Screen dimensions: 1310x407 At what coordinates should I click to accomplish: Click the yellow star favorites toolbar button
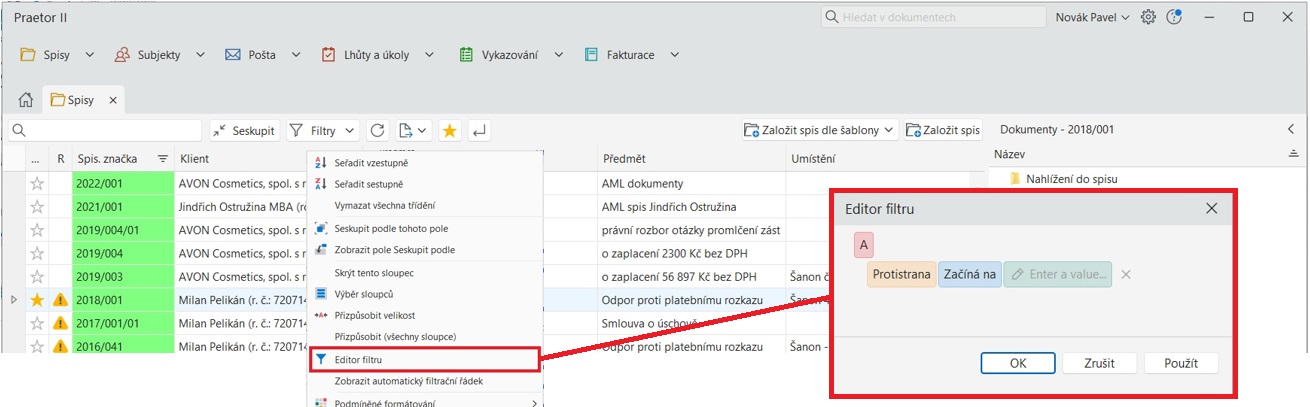click(x=450, y=130)
